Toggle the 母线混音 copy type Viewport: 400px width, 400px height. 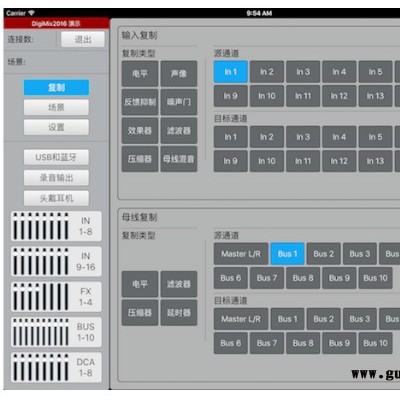click(x=179, y=159)
